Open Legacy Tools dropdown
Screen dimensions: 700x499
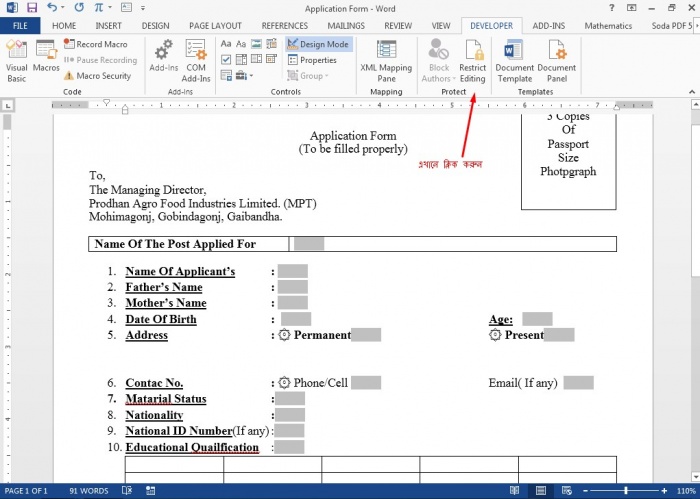point(244,75)
